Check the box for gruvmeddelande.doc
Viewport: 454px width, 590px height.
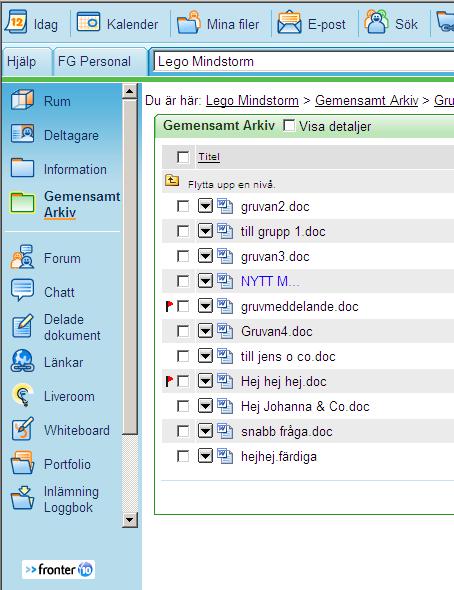coord(183,306)
